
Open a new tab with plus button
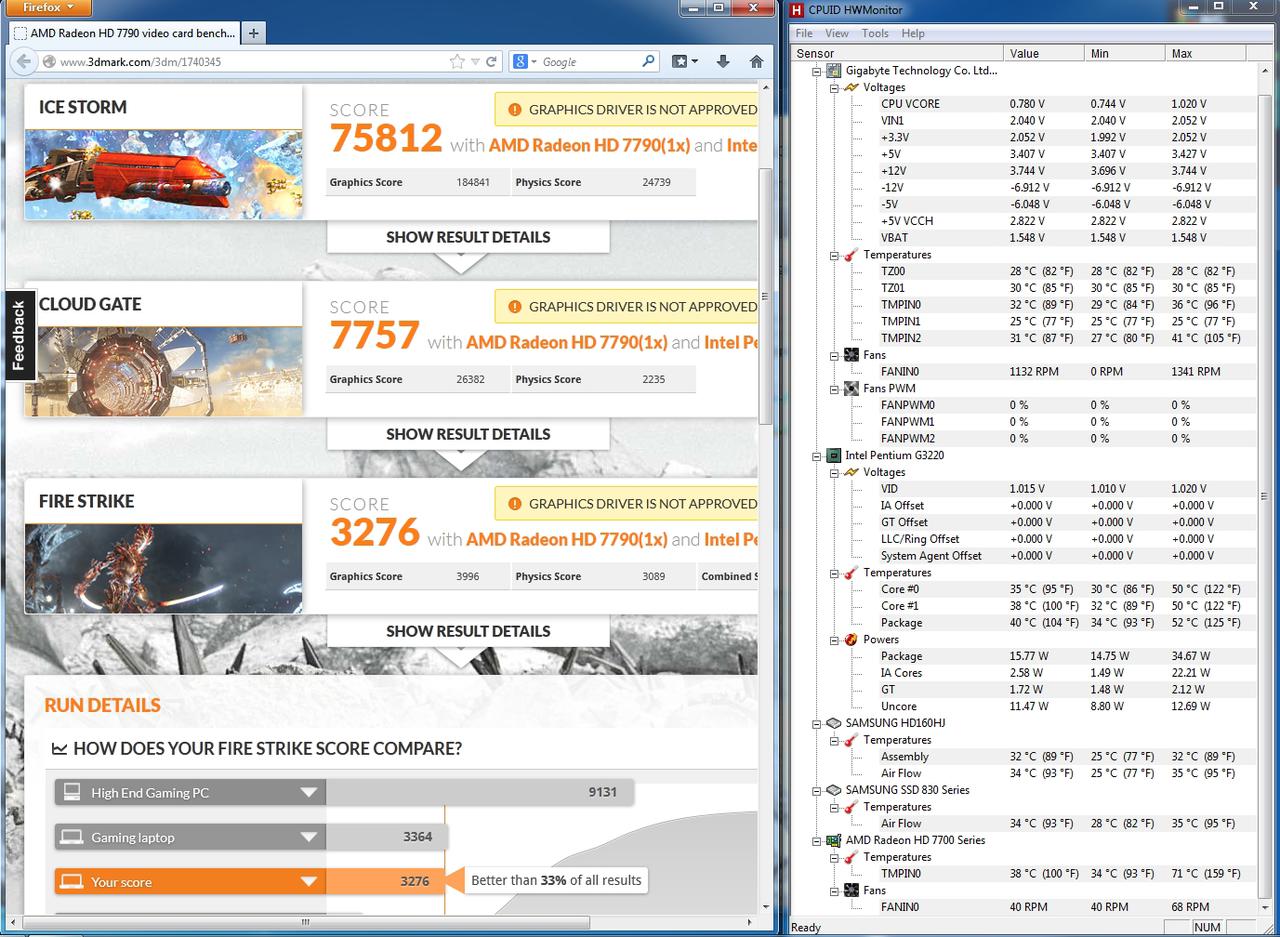pyautogui.click(x=253, y=33)
